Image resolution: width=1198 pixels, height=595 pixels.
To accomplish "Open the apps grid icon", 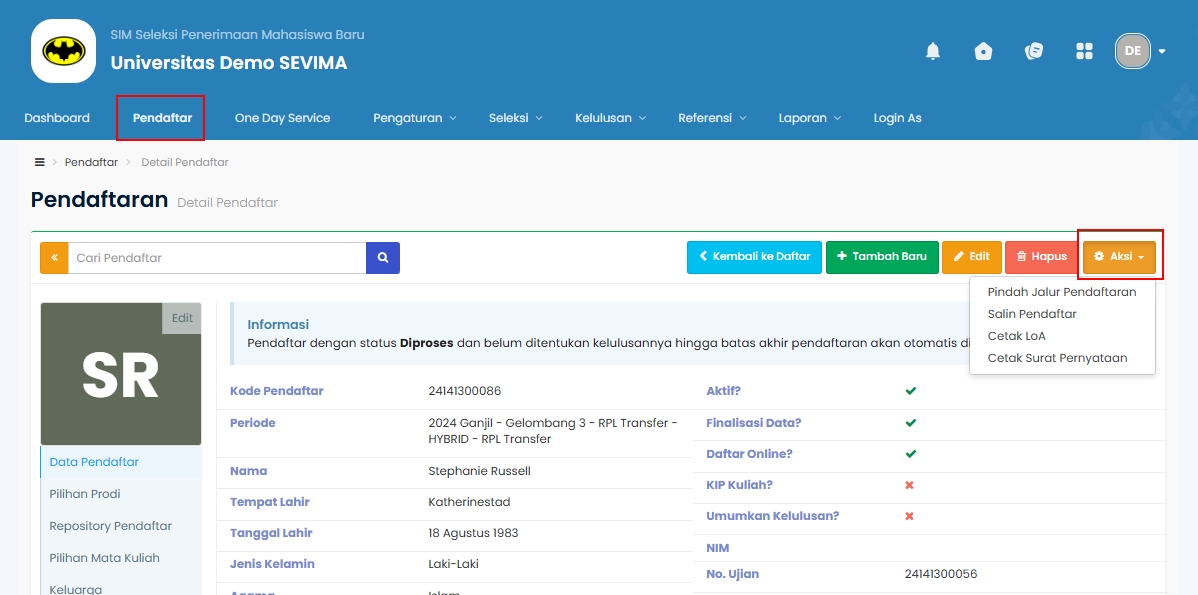I will [1084, 51].
